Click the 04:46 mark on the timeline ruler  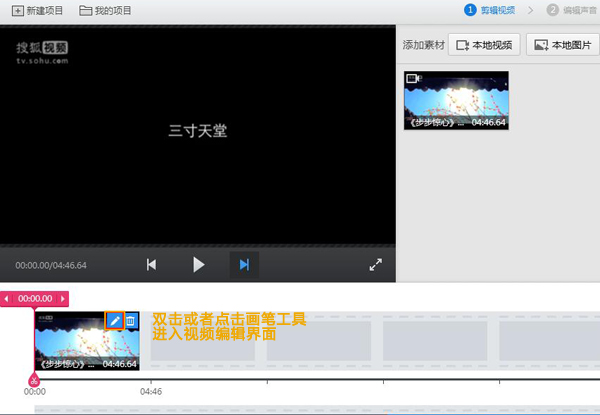[150, 392]
